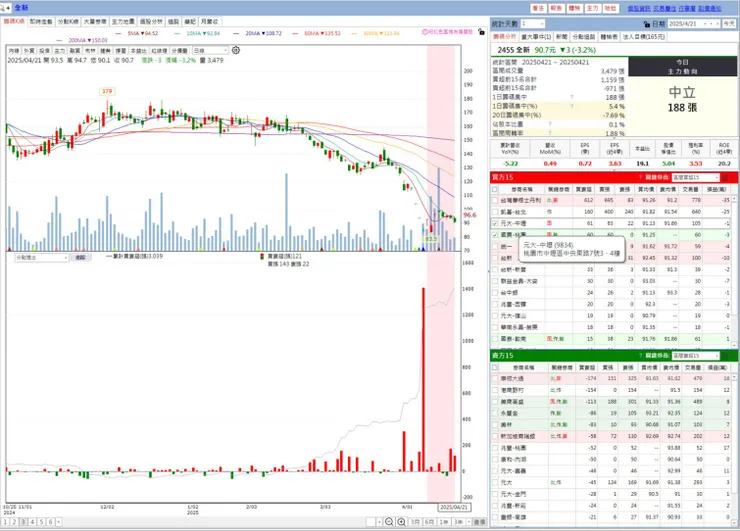Viewport: 740px width, 531px height.
Task: Toggle the lock icon beside 日期
Action: pos(647,24)
